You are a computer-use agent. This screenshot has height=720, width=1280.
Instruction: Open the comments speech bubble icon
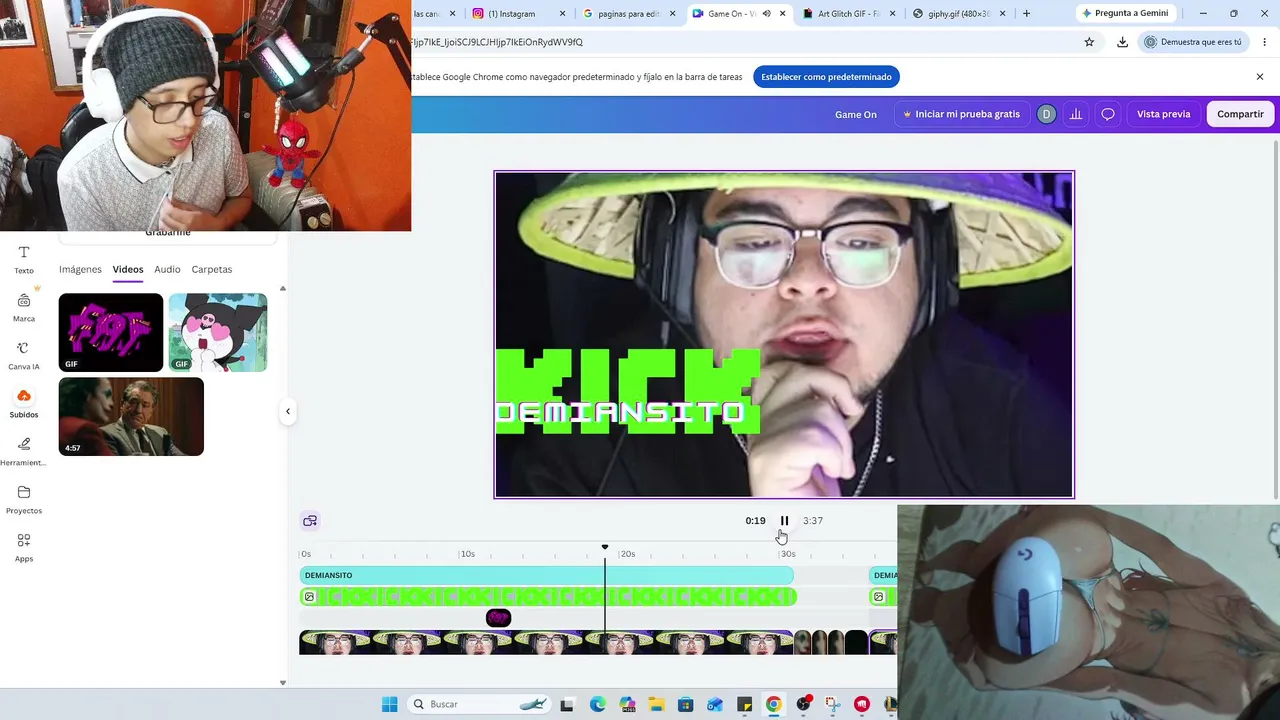[1108, 114]
